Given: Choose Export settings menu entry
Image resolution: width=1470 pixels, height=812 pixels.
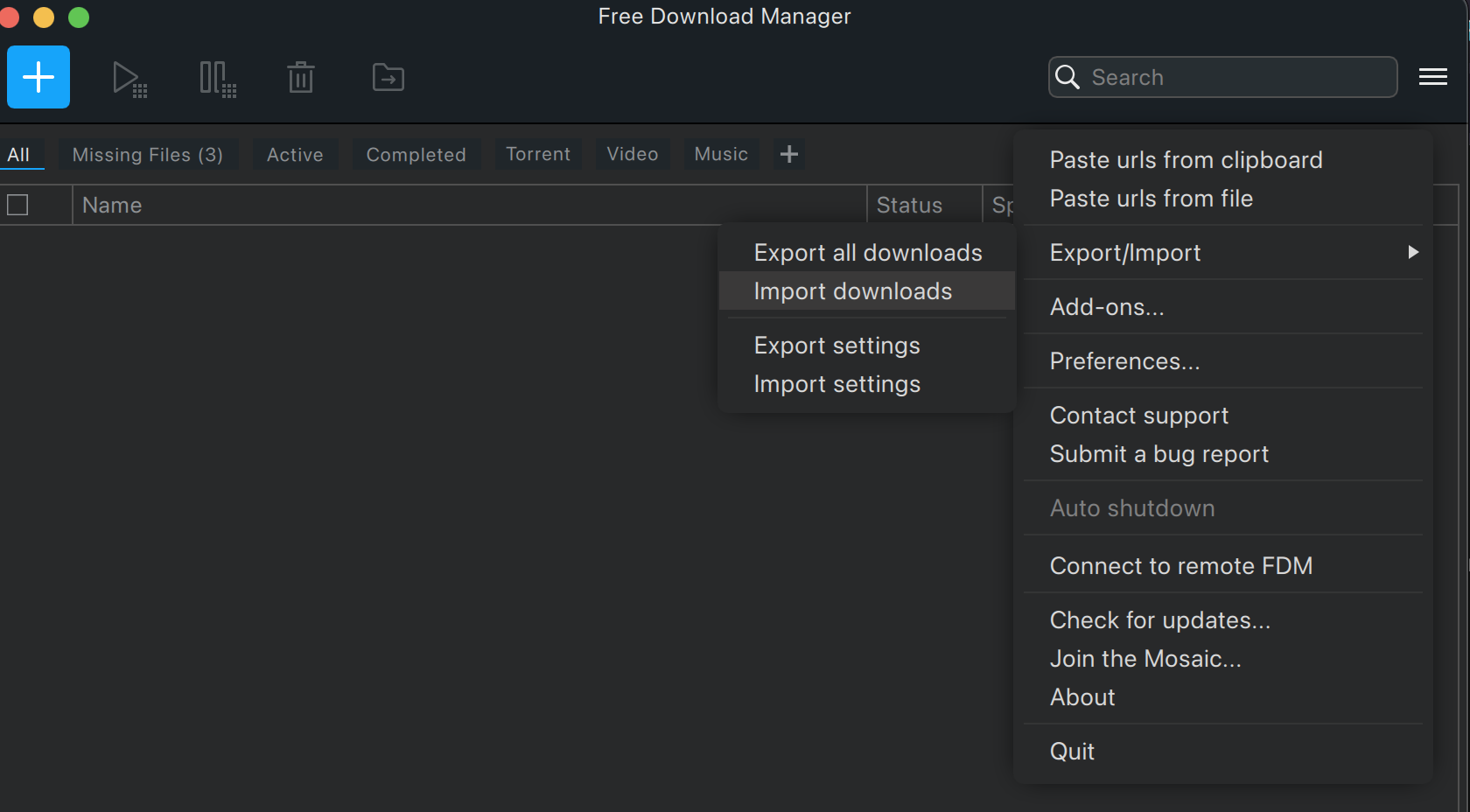Looking at the screenshot, I should click(836, 346).
